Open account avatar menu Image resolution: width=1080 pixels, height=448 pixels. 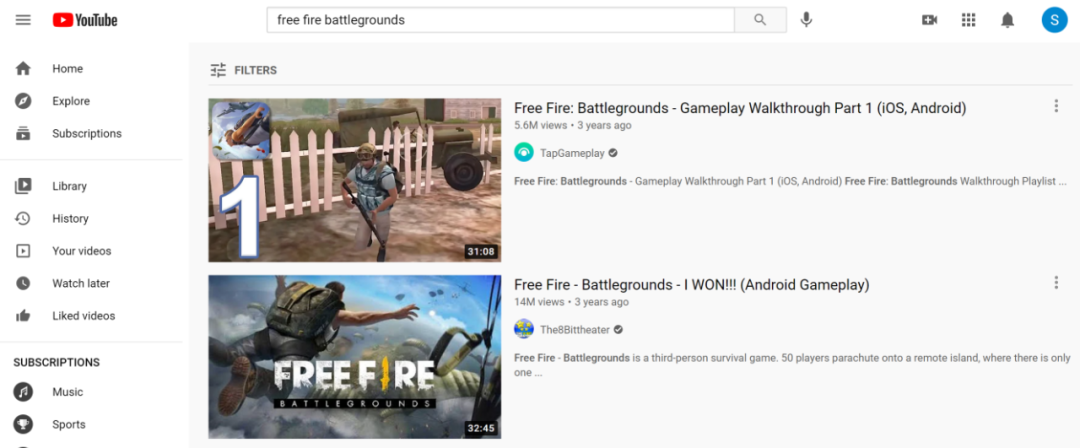(x=1054, y=20)
